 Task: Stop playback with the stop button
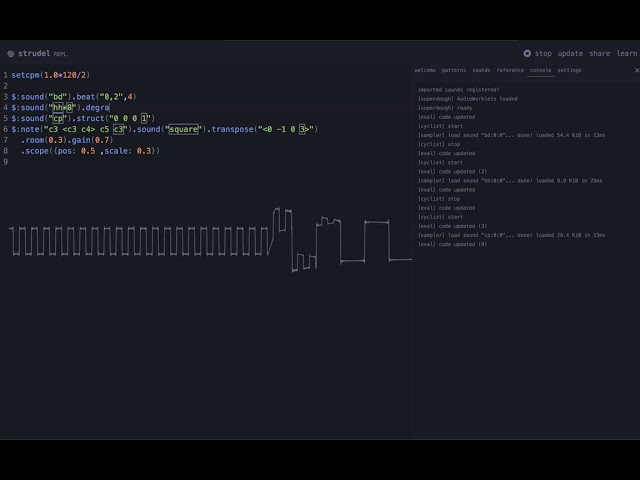click(538, 53)
